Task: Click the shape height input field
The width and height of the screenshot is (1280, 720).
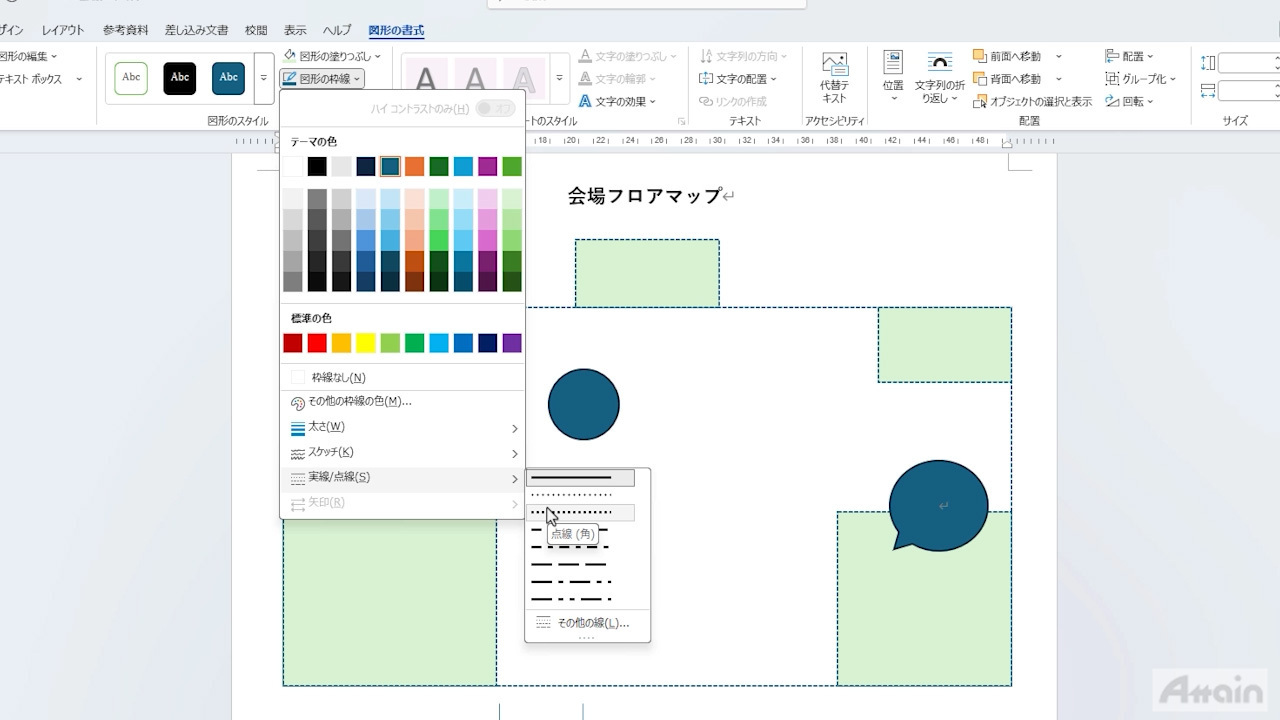Action: pyautogui.click(x=1248, y=63)
